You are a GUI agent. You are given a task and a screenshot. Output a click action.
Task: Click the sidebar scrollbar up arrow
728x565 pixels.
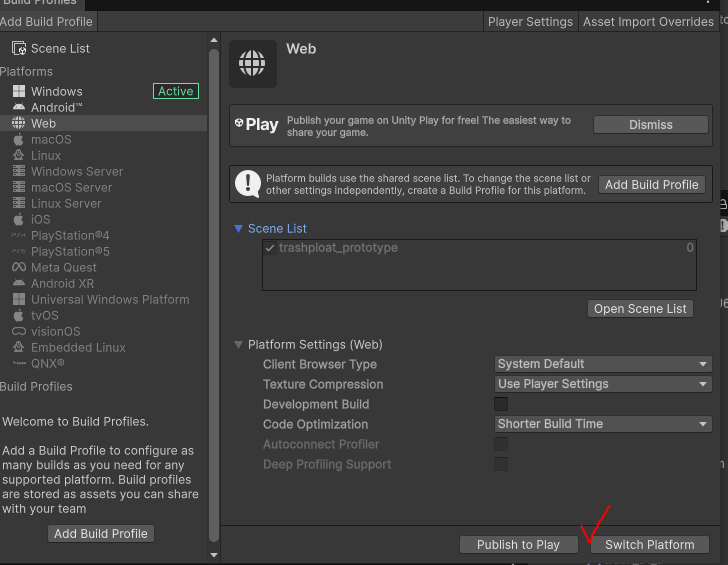(x=214, y=40)
